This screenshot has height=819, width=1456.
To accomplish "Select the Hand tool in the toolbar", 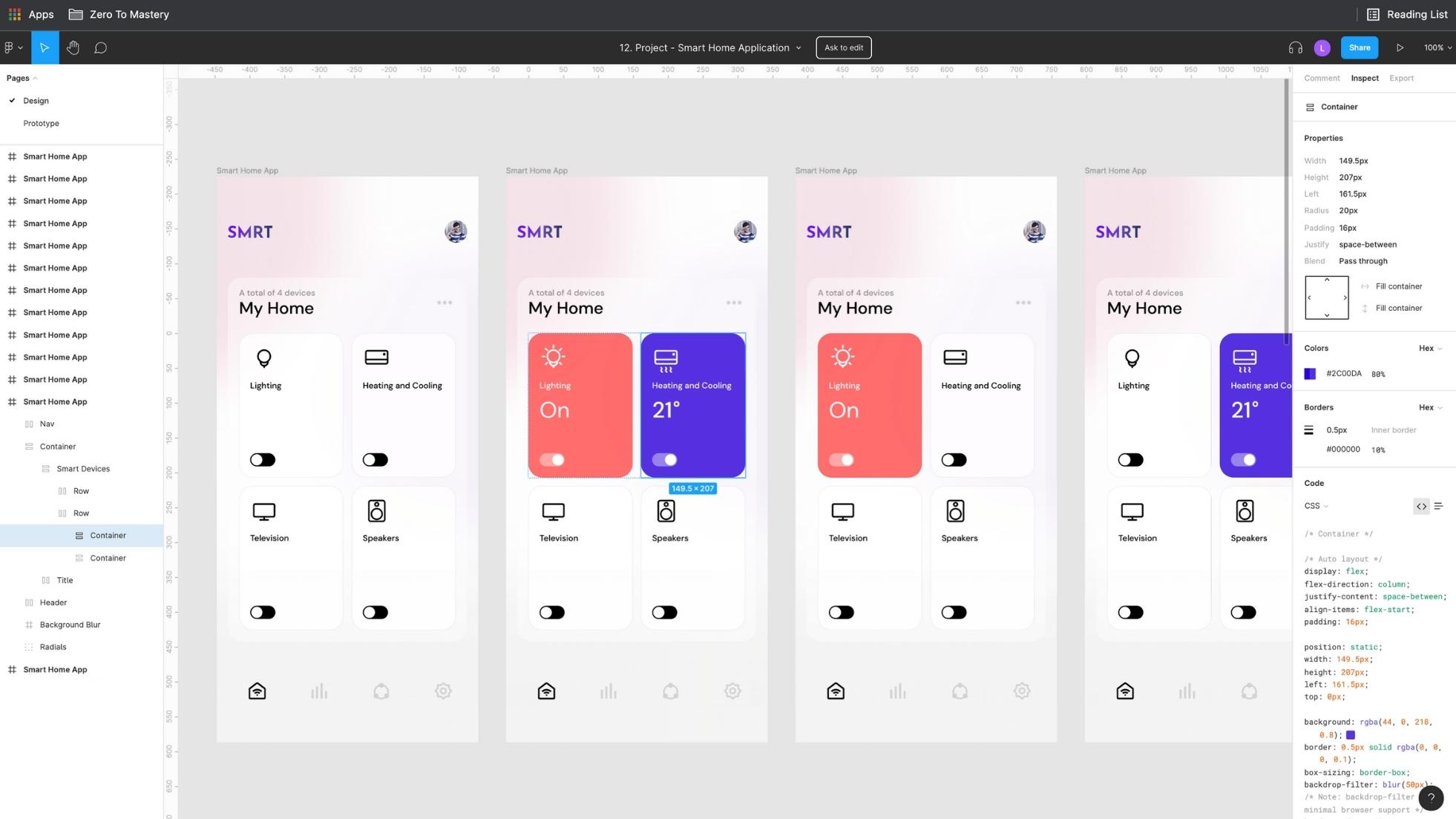I will tap(72, 47).
